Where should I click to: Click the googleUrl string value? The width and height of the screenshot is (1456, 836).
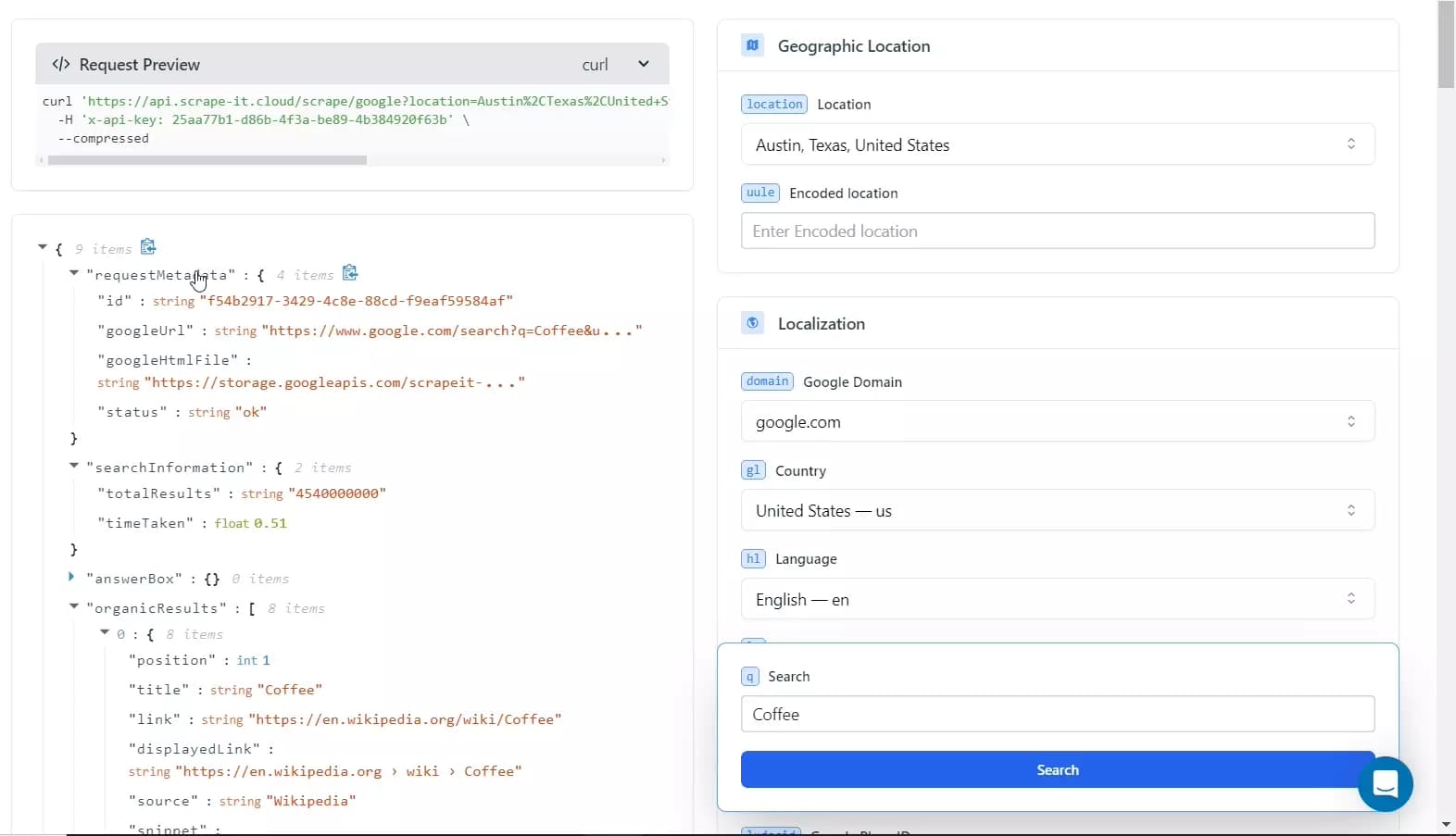452,331
